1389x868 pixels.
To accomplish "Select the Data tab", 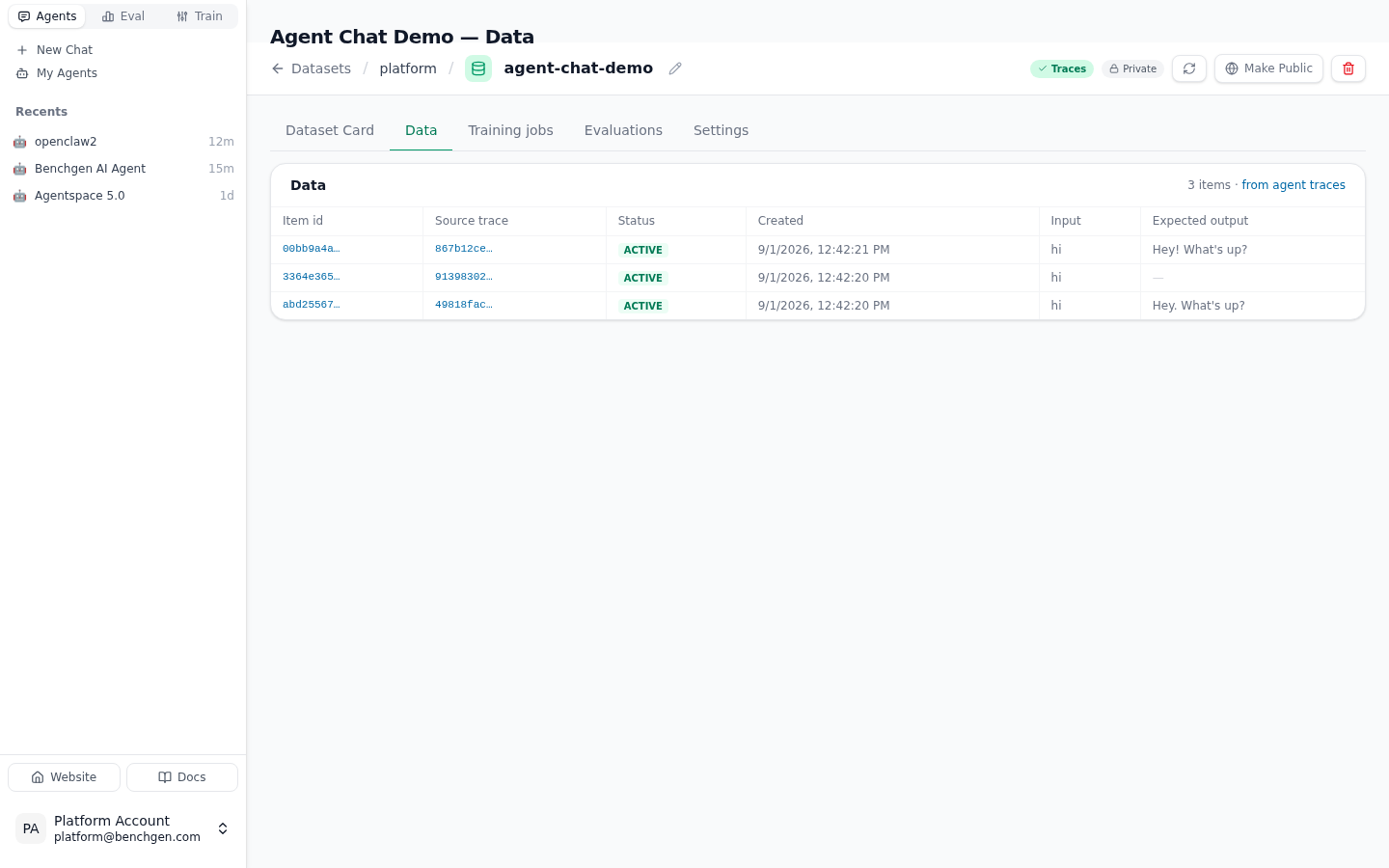I will coord(421,130).
